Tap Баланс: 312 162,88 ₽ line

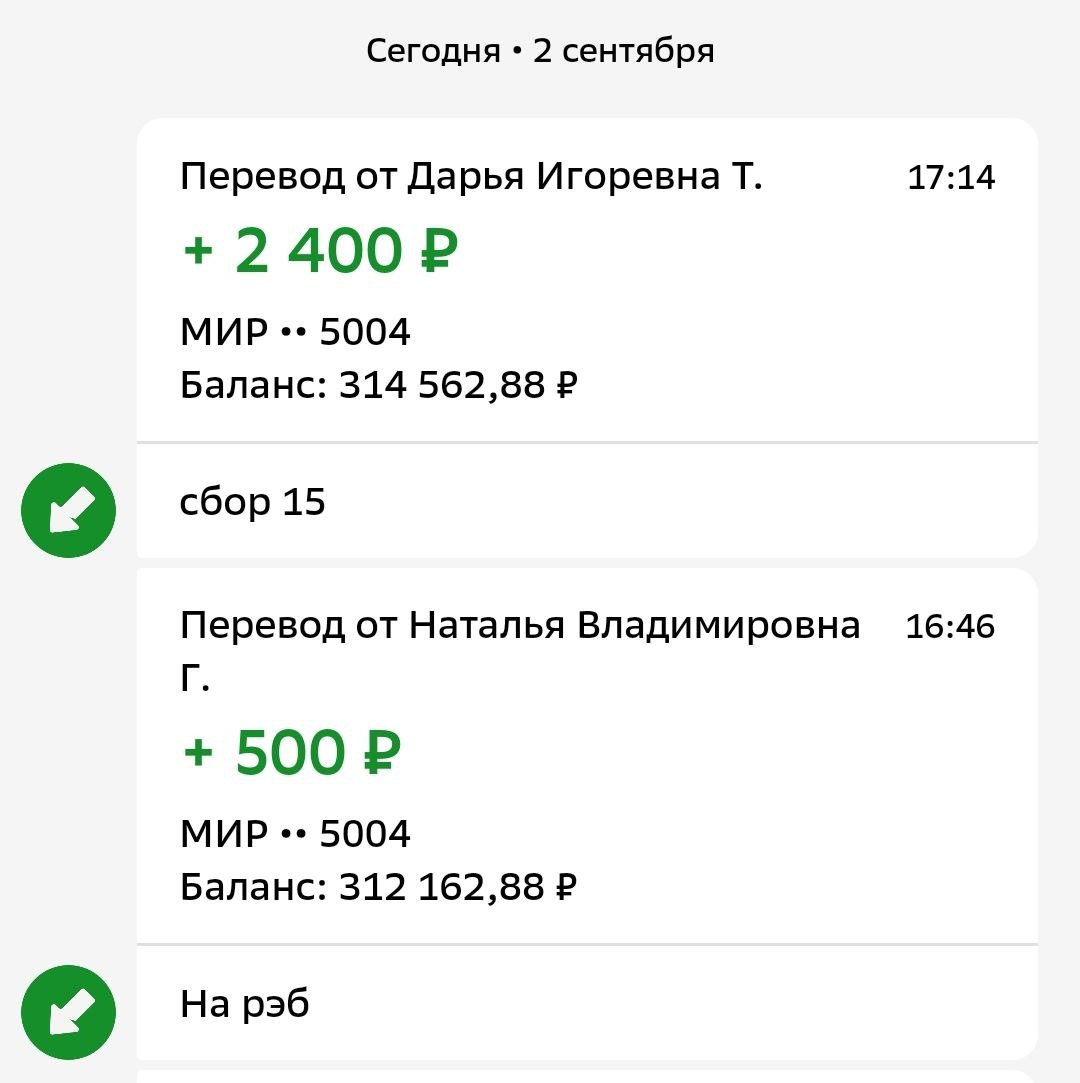click(378, 887)
